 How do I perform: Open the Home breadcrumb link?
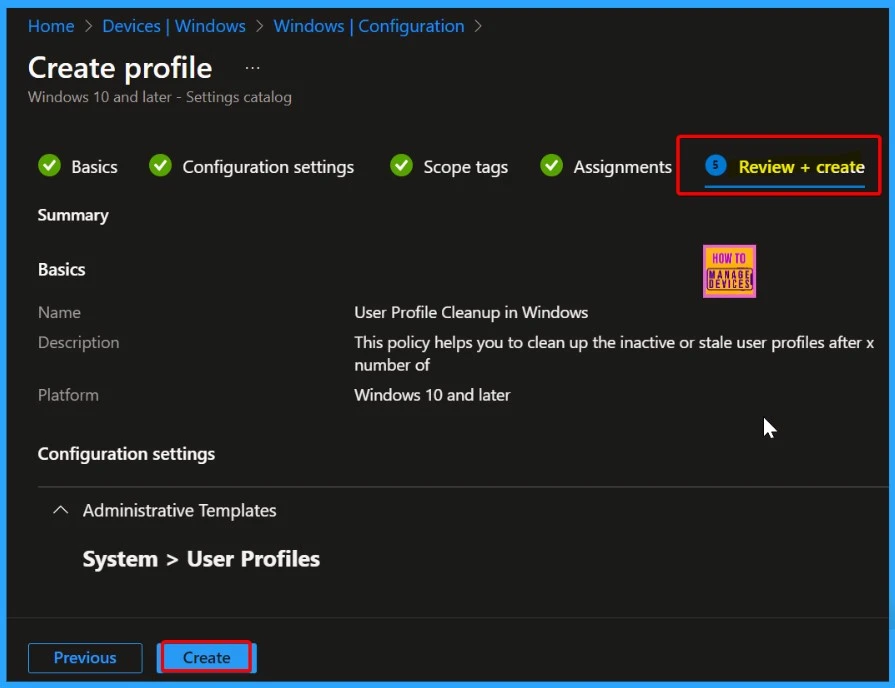click(x=51, y=26)
